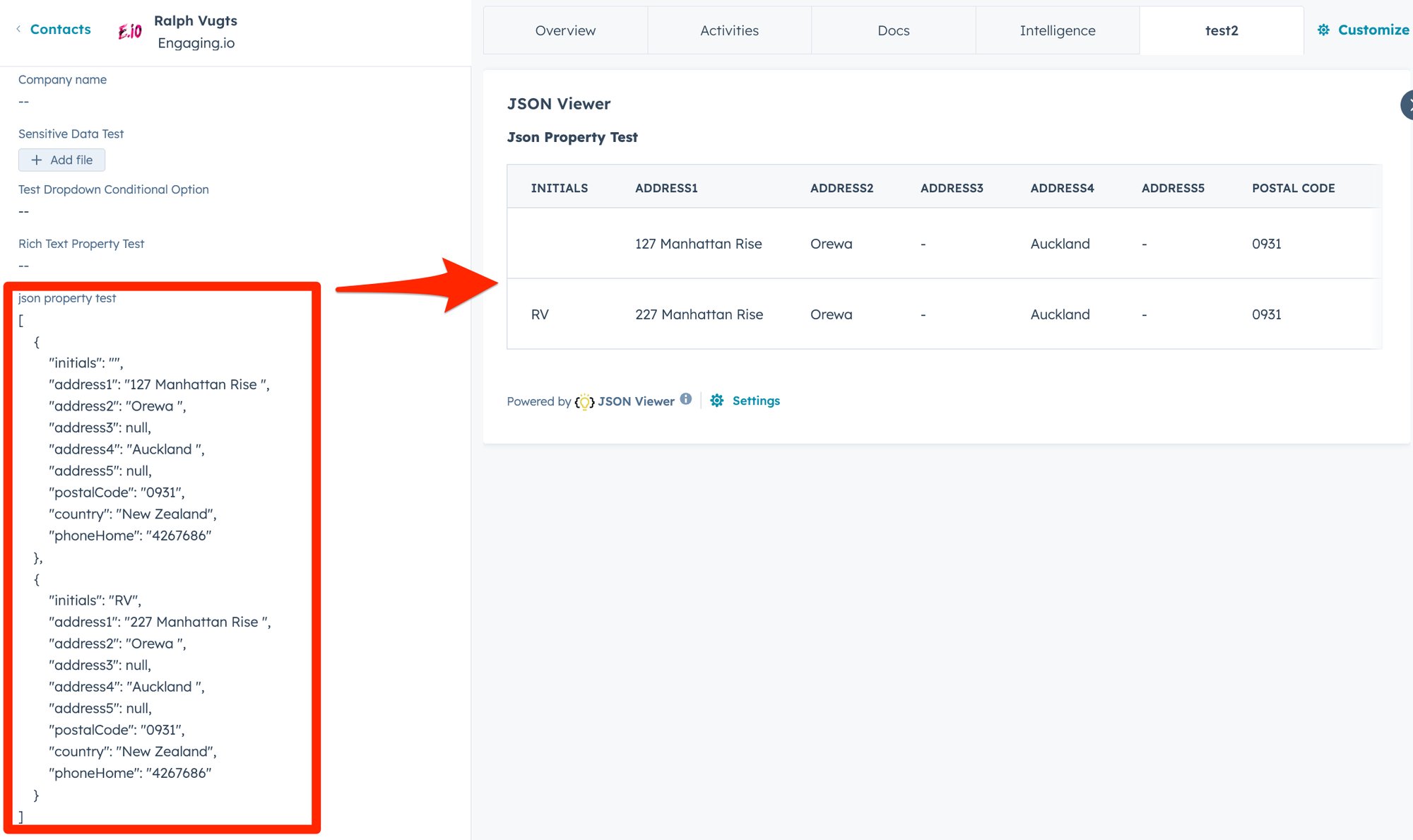This screenshot has width=1413, height=840.
Task: Switch to the Overview tab
Action: coord(565,30)
